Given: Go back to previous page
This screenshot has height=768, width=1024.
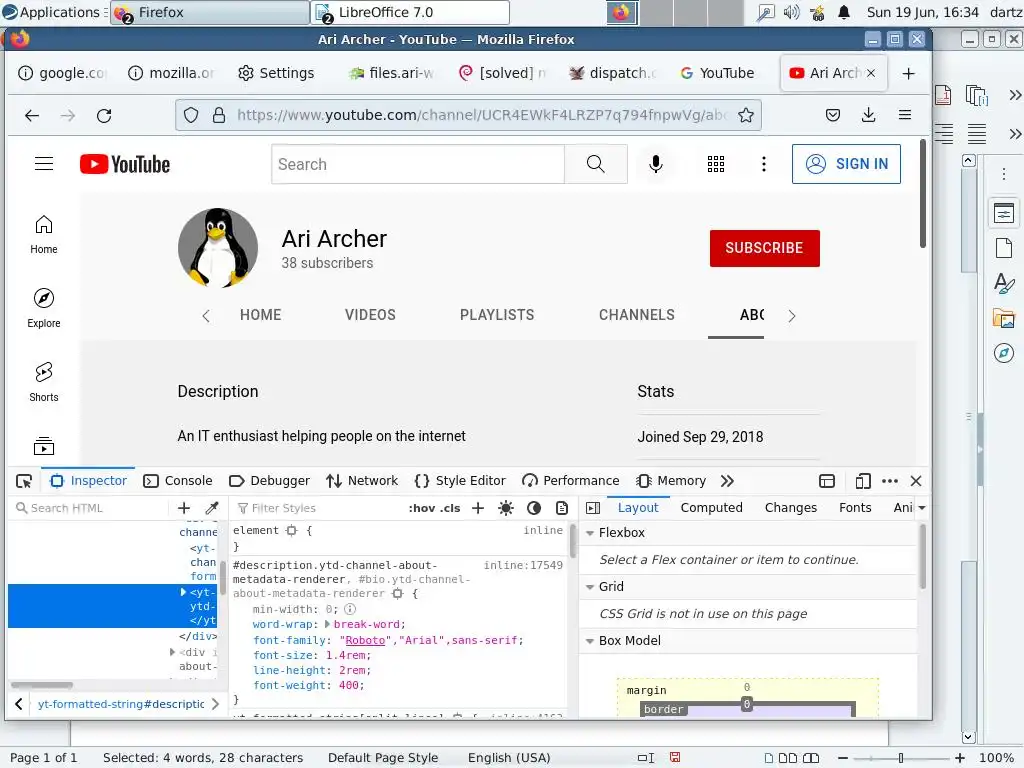Looking at the screenshot, I should [31, 116].
